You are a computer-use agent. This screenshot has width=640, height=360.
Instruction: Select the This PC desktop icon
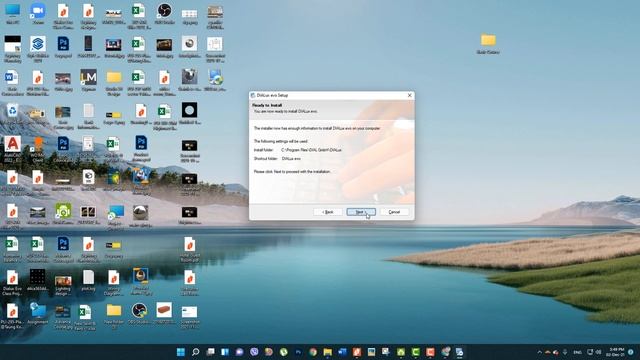pos(13,14)
